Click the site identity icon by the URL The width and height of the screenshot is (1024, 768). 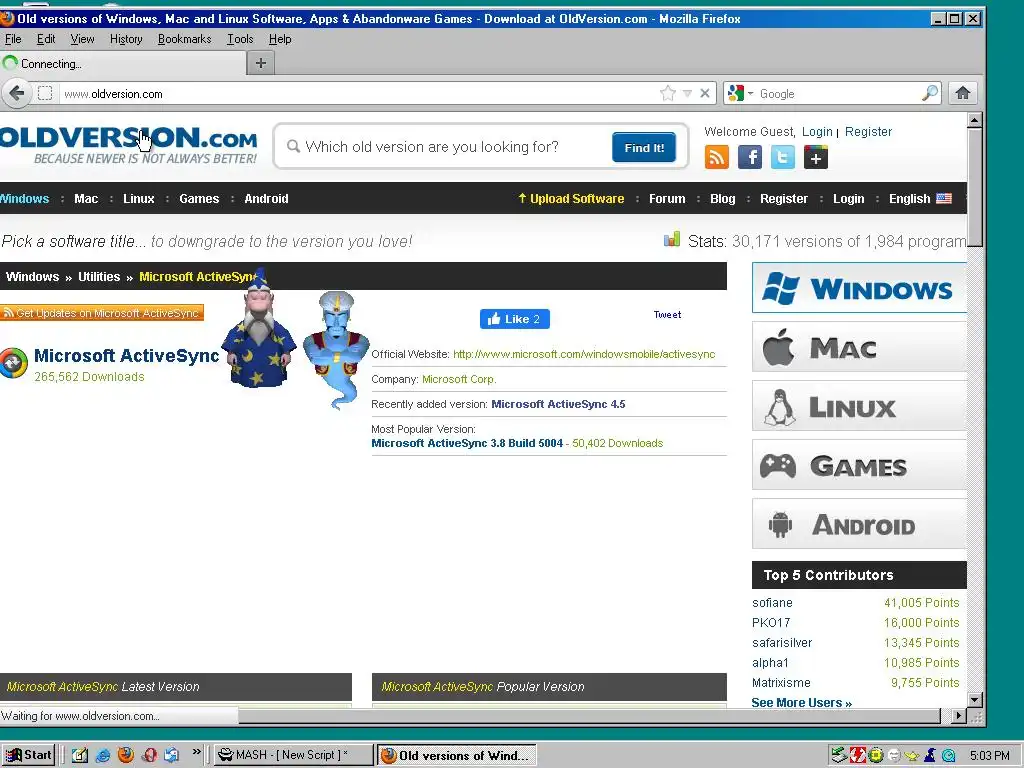45,93
